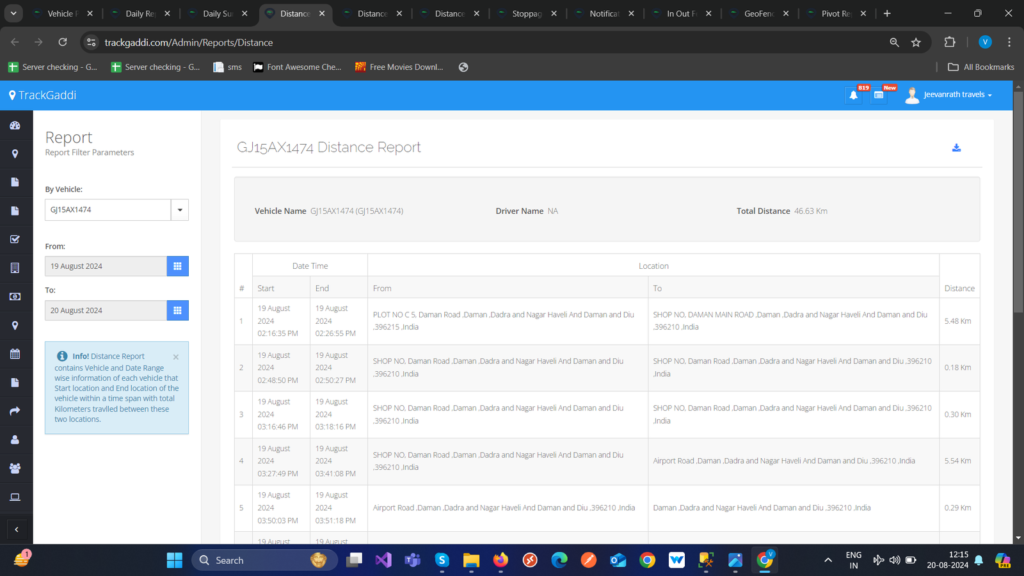This screenshot has width=1024, height=576.
Task: Switch to the Pivot Report browser tab
Action: [x=836, y=13]
